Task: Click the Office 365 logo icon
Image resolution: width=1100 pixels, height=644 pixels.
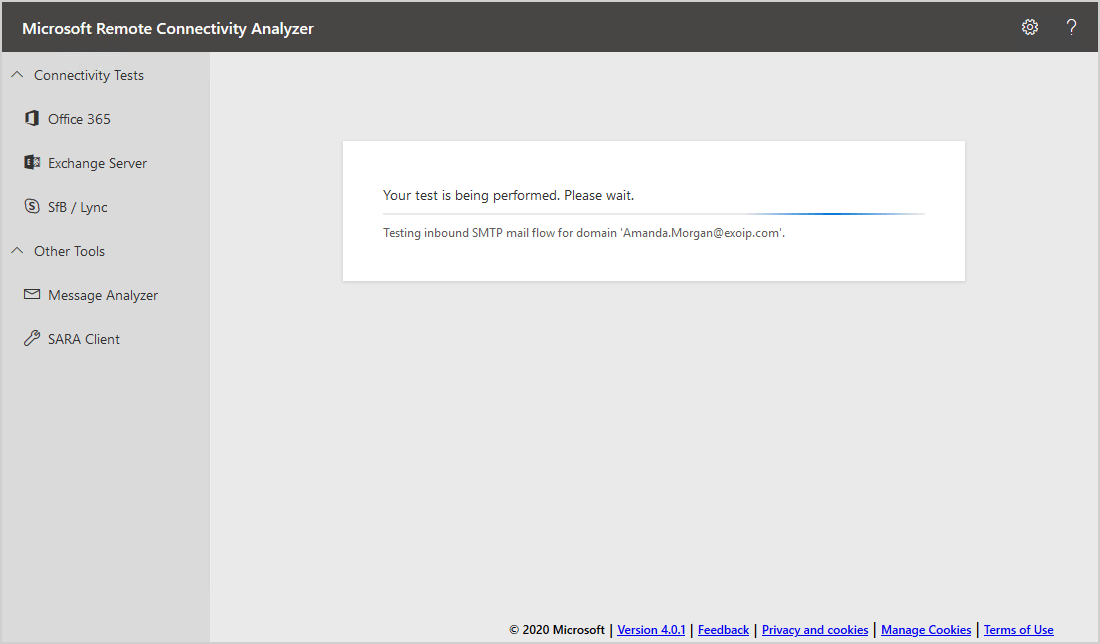Action: (32, 119)
